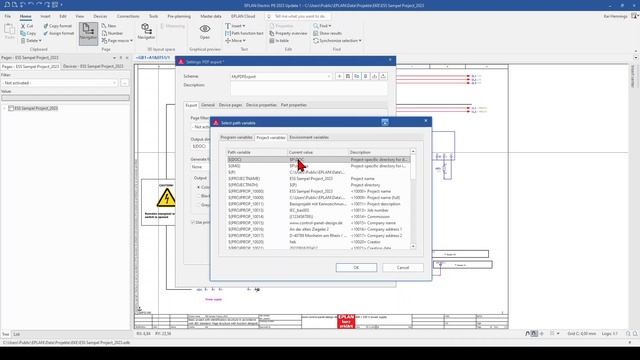Viewport: 640px width, 360px height.
Task: Click the Number pages icon
Action: [104, 33]
